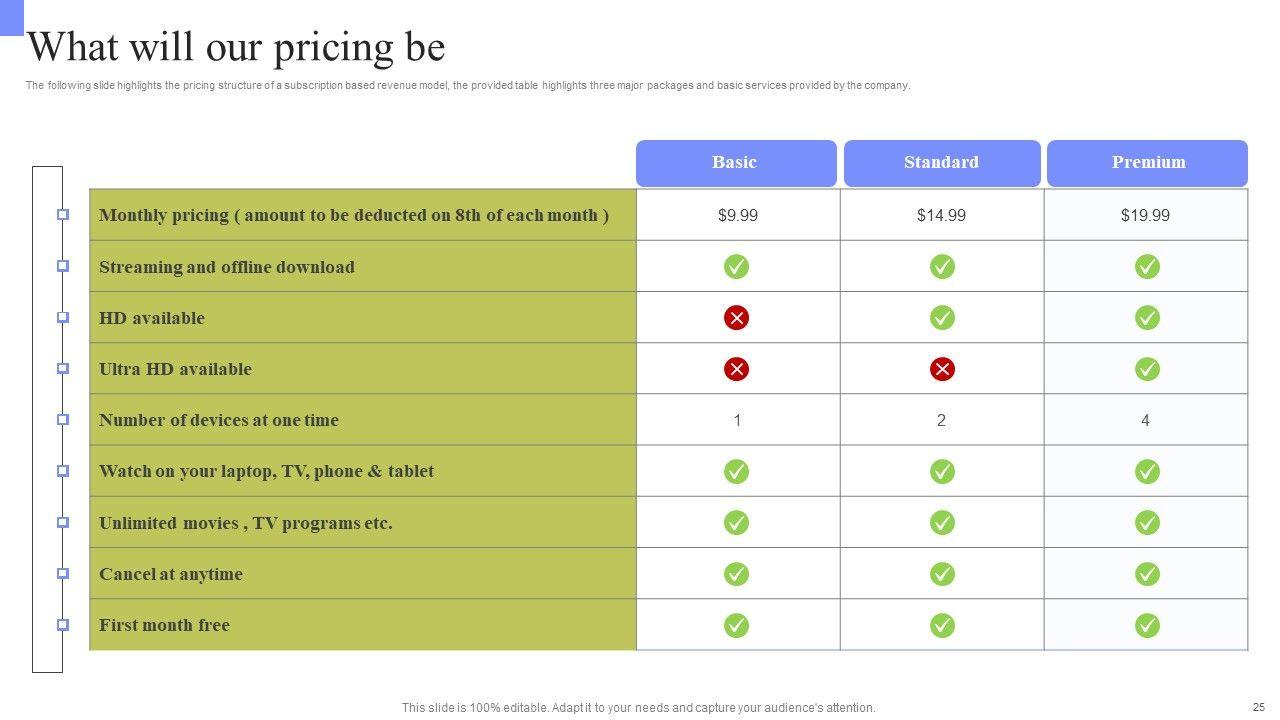Click the slide title What will our pricing be
The height and width of the screenshot is (720, 1280).
point(236,47)
